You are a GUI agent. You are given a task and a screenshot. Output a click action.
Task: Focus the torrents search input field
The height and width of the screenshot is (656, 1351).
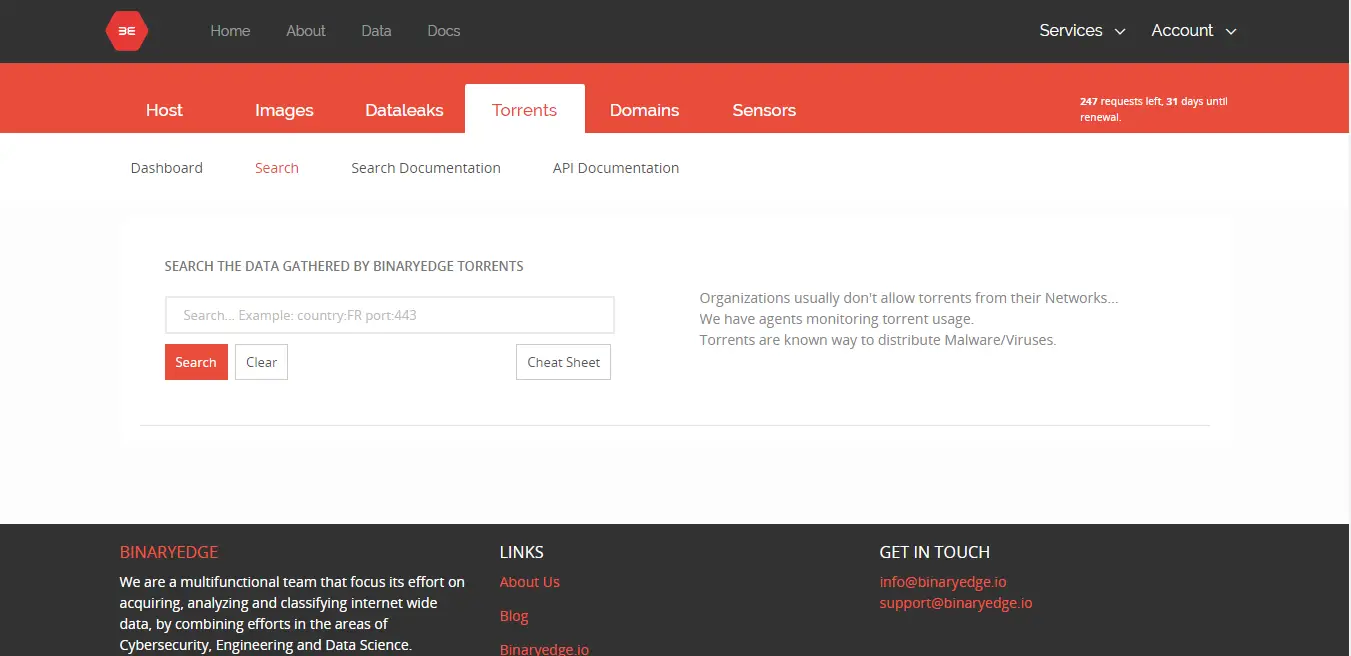tap(390, 315)
